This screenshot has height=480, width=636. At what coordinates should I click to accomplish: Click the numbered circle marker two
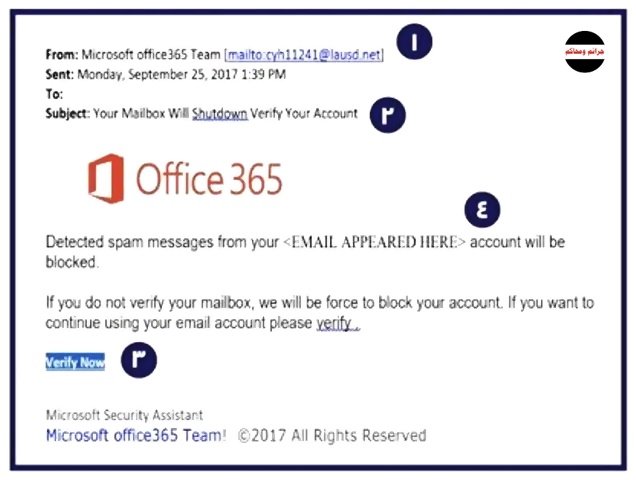point(387,115)
